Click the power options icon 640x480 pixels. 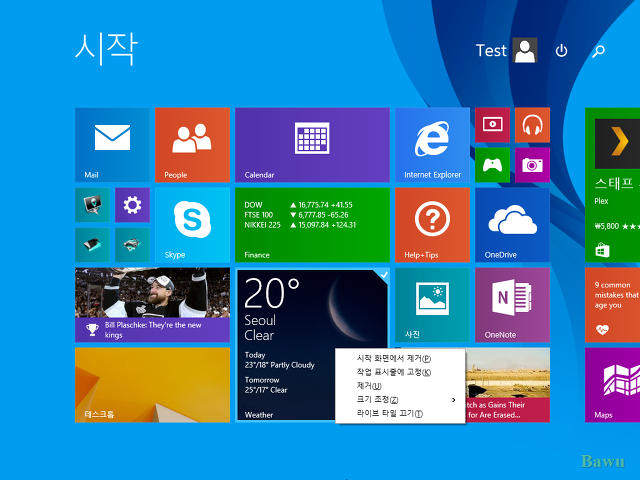(x=561, y=51)
